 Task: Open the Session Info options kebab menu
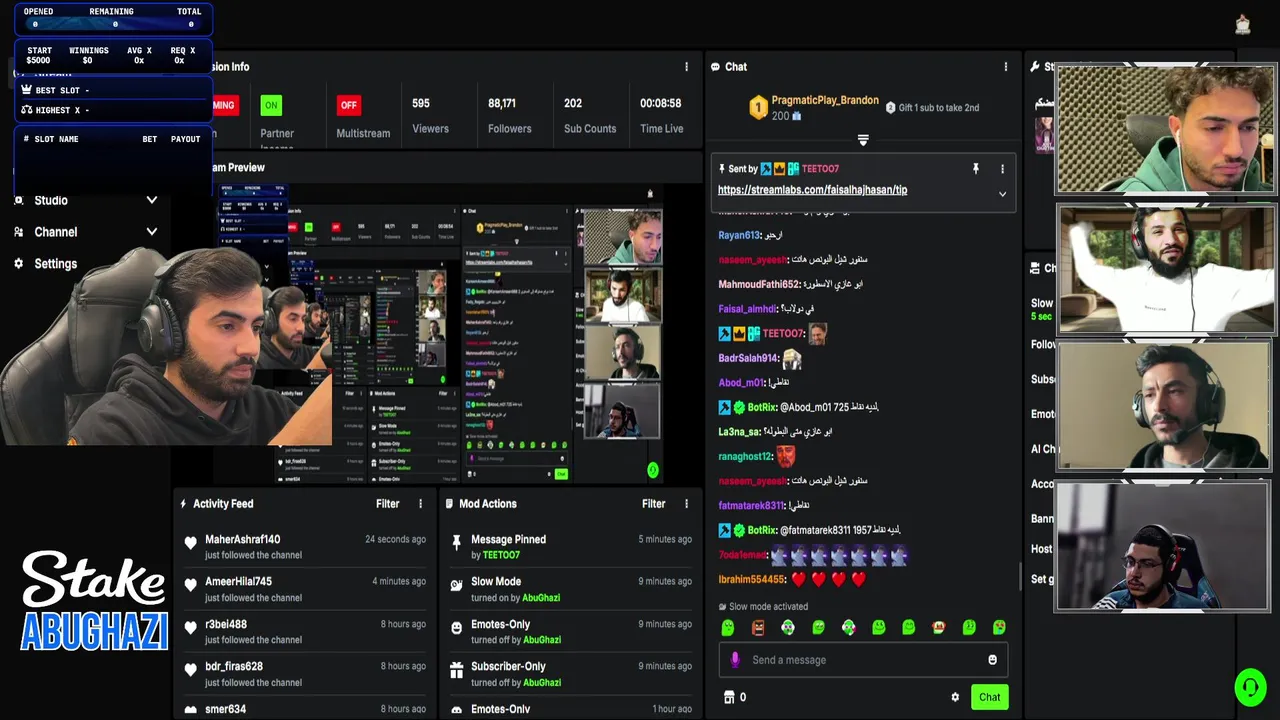[686, 67]
